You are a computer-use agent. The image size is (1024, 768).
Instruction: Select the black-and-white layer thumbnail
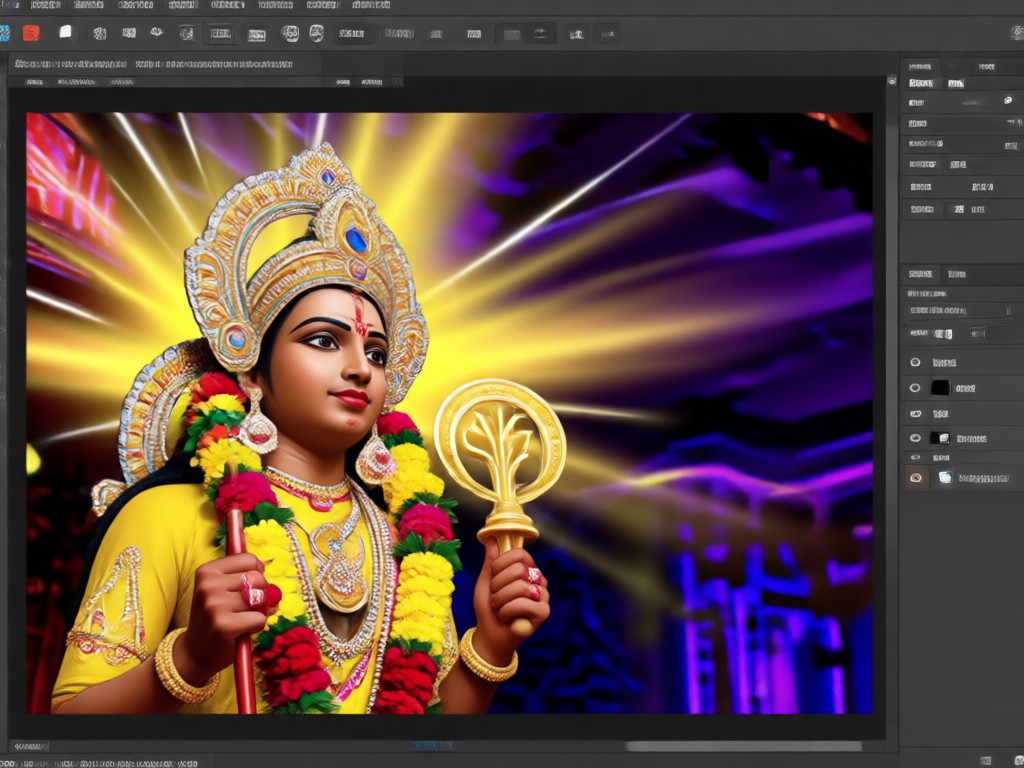(x=940, y=438)
